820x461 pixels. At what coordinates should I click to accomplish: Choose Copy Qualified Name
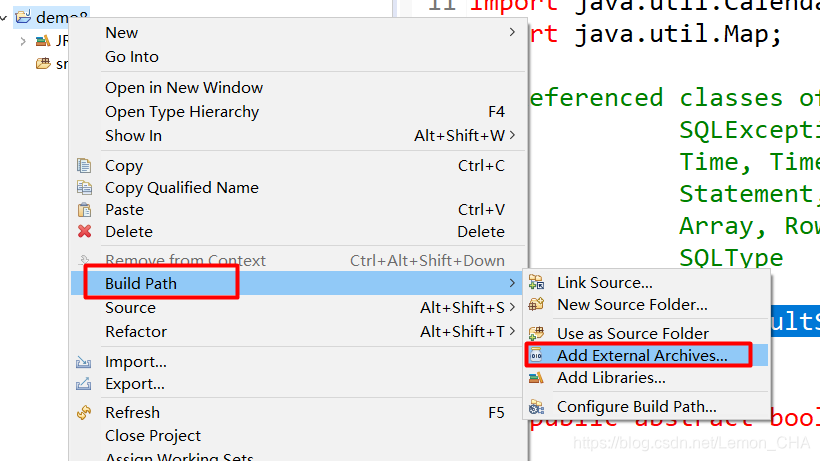(x=298, y=188)
